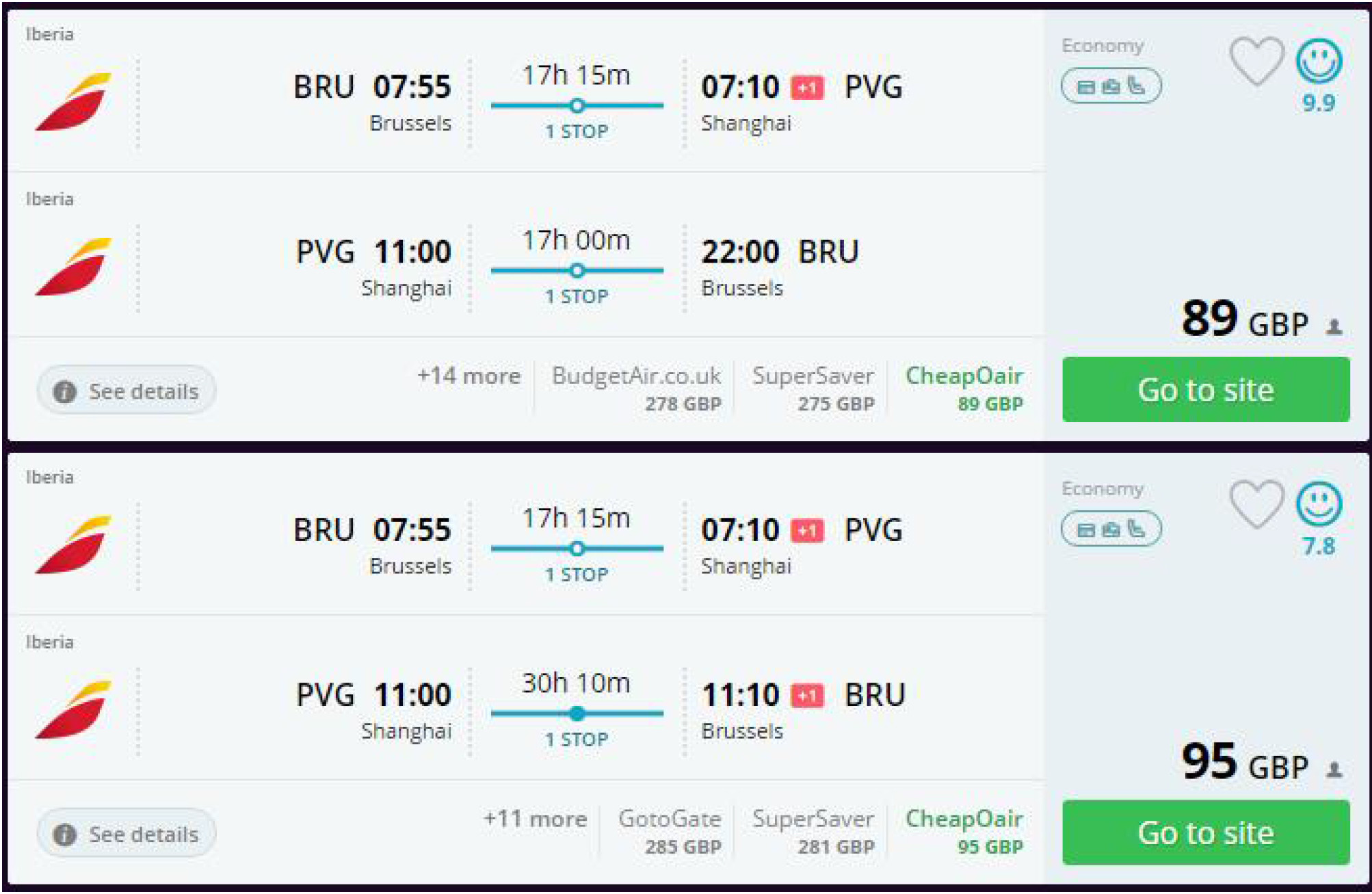Image resolution: width=1372 pixels, height=894 pixels.
Task: Select GotoGate 285 GBP offer
Action: click(670, 832)
